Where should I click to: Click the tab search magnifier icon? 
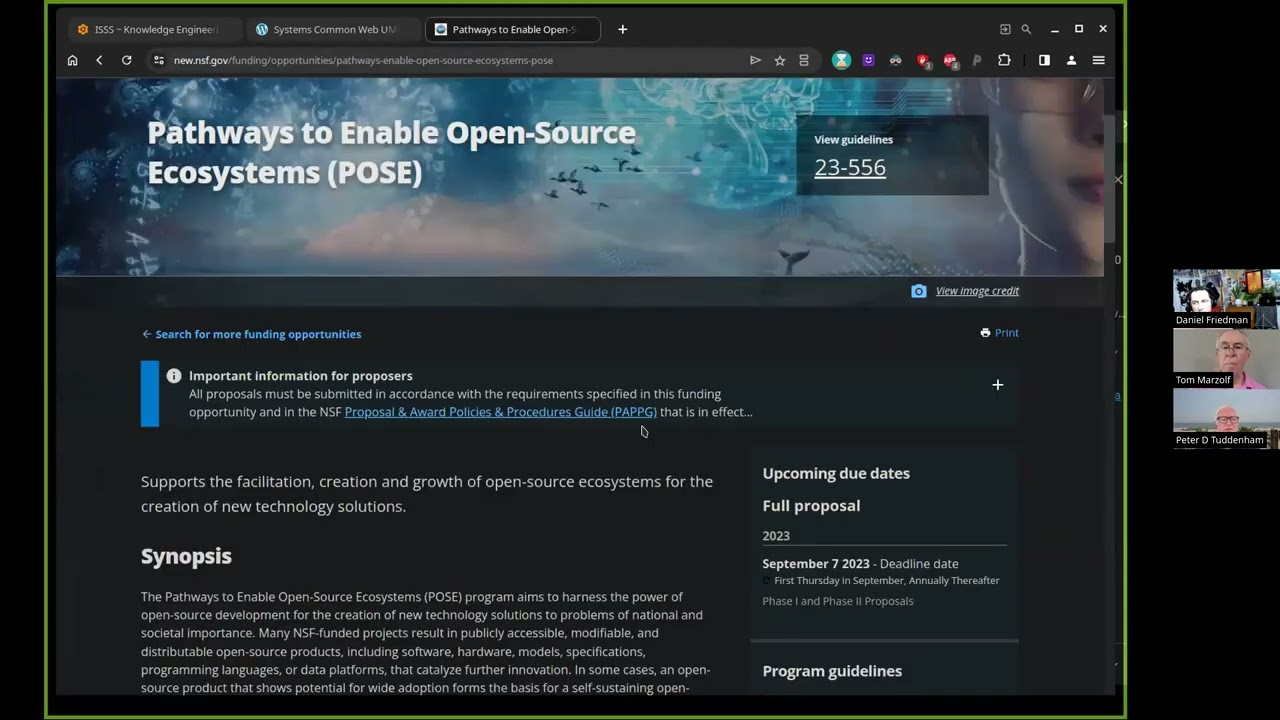coord(1026,29)
